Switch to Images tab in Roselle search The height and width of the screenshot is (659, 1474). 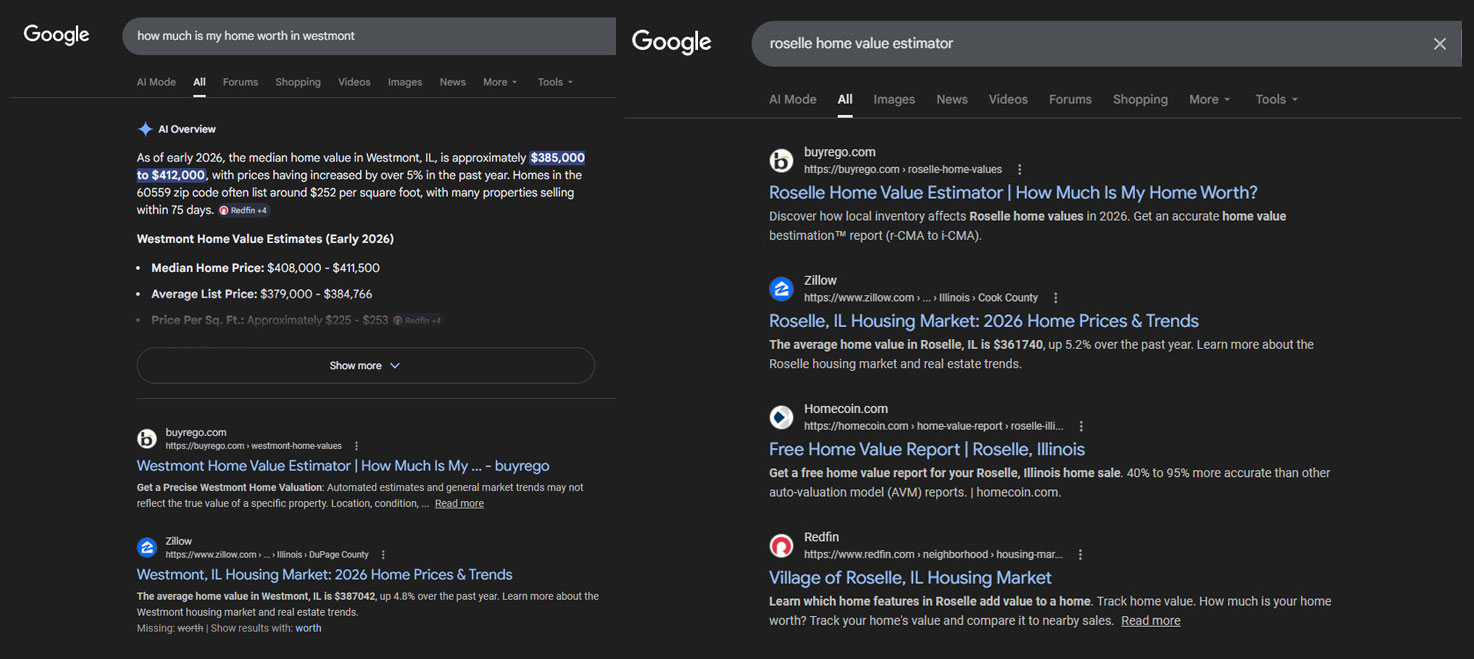point(894,100)
